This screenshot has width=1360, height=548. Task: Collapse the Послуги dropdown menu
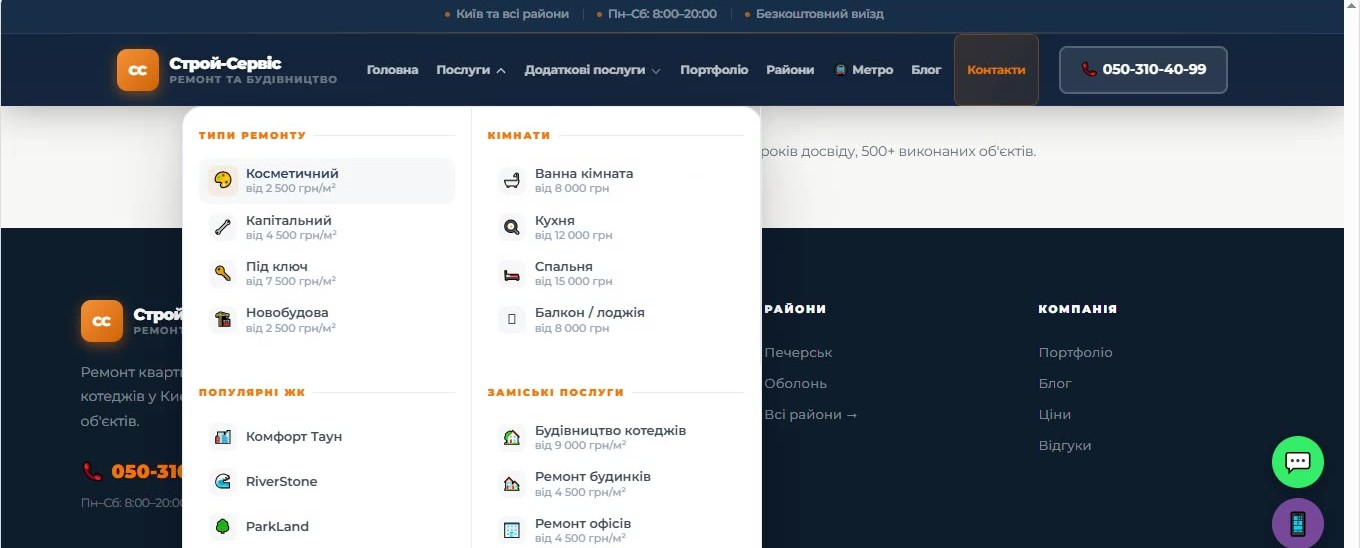point(471,70)
